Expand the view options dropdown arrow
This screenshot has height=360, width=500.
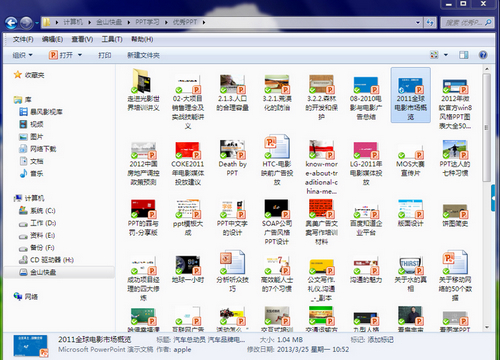point(446,55)
